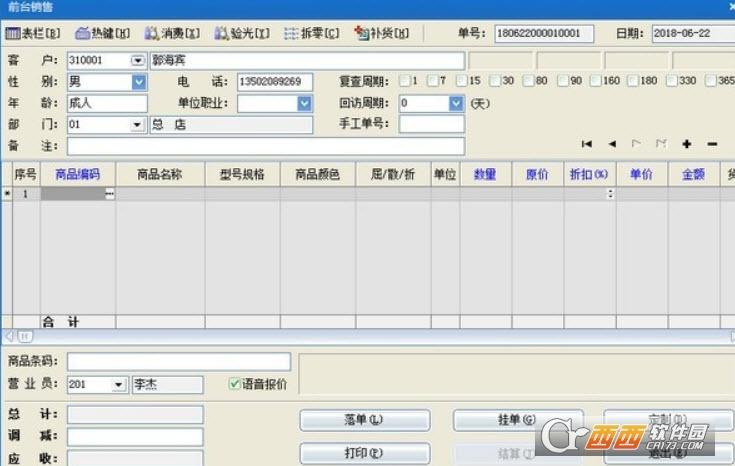The height and width of the screenshot is (466, 735).
Task: Check the 30-day 复查周期 checkbox
Action: tap(495, 81)
